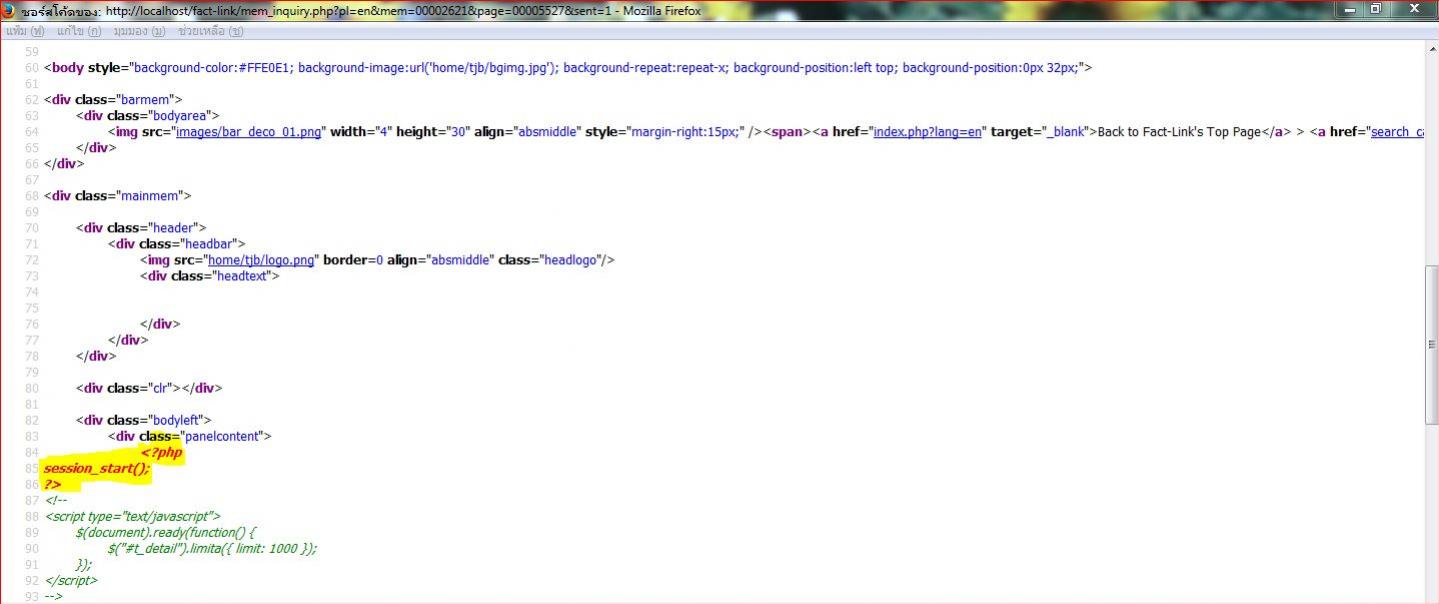Image resolution: width=1439 pixels, height=604 pixels.
Task: Click the <div class="header"> tag
Action: pyautogui.click(x=141, y=228)
